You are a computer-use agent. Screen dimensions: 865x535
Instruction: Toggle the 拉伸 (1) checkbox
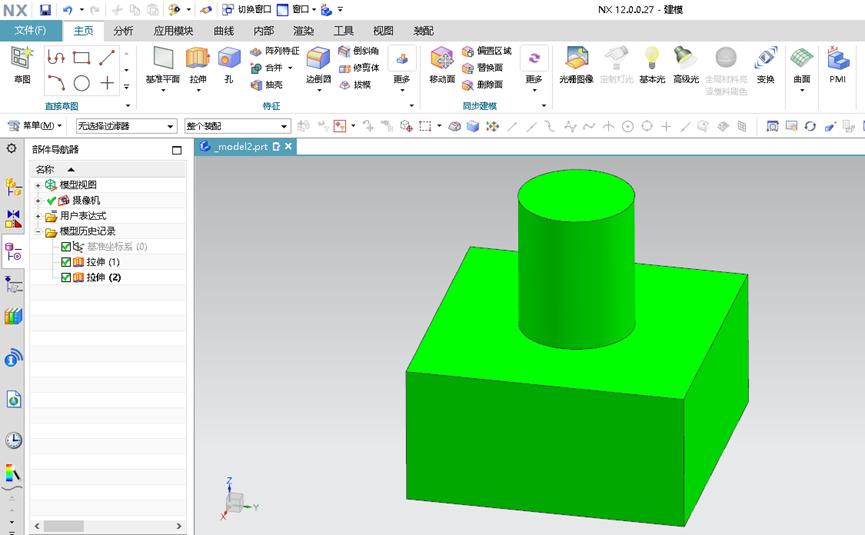point(66,262)
